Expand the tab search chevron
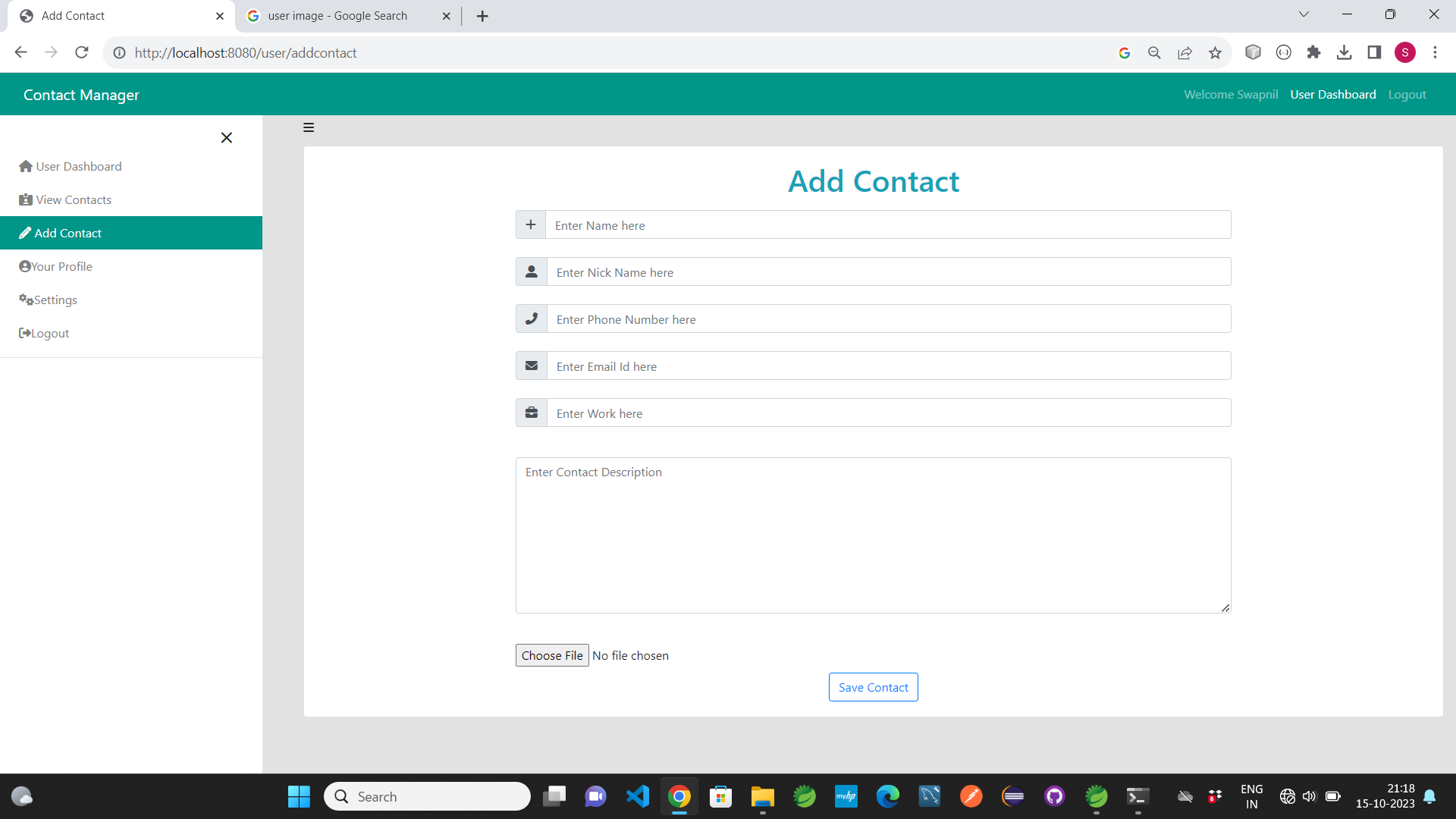Image resolution: width=1456 pixels, height=819 pixels. [x=1304, y=14]
